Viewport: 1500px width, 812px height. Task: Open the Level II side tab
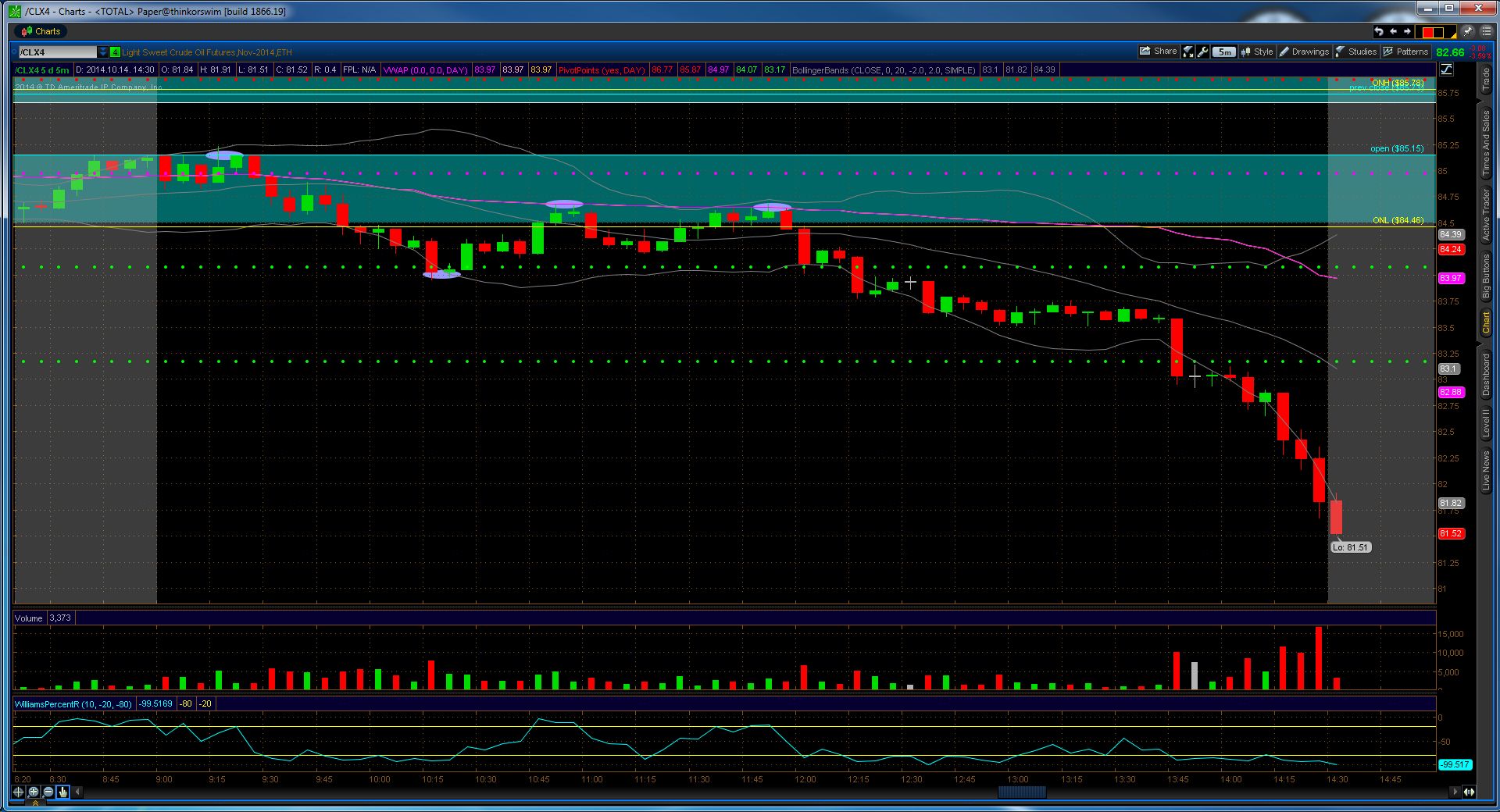1486,423
